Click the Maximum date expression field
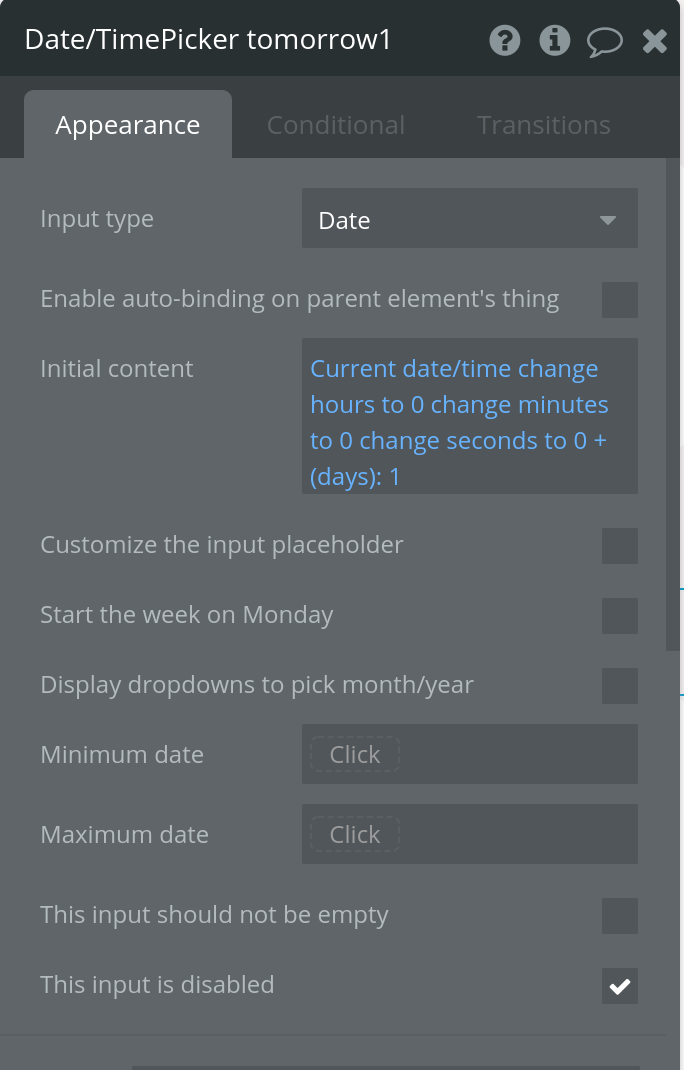This screenshot has height=1070, width=684. (x=355, y=835)
